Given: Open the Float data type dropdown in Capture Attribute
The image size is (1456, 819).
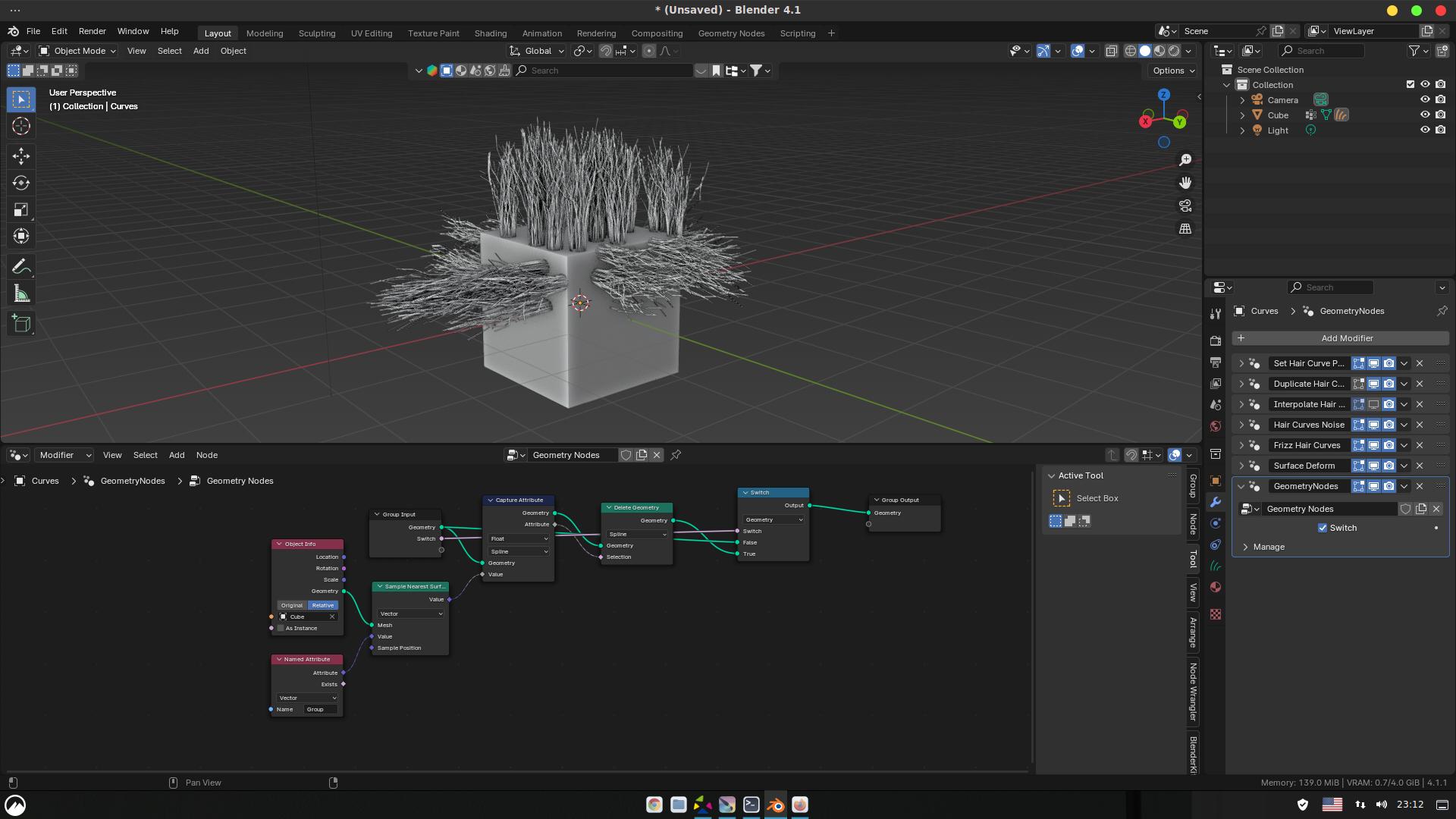Looking at the screenshot, I should (x=519, y=538).
